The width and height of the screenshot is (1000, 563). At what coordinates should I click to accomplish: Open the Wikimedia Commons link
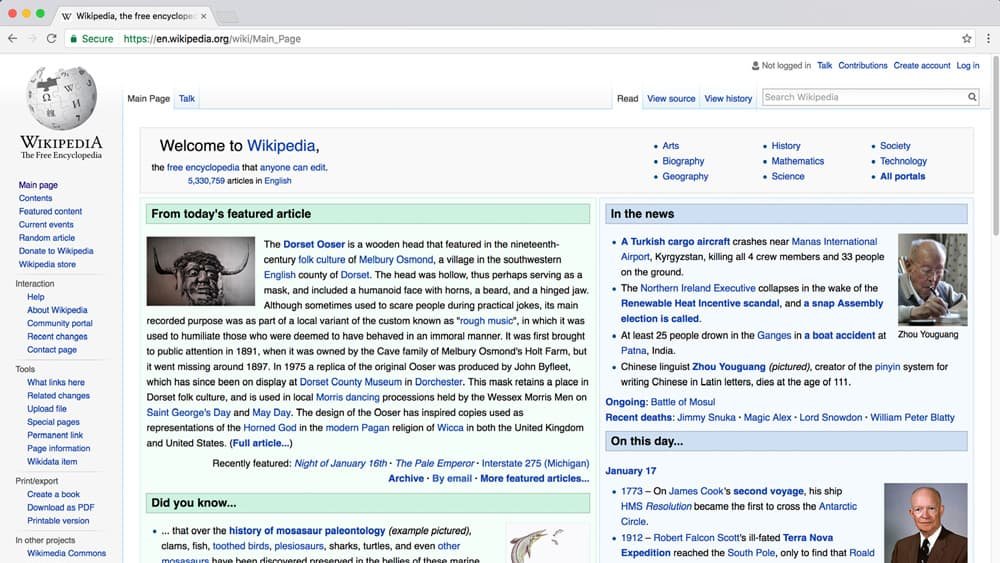click(66, 553)
